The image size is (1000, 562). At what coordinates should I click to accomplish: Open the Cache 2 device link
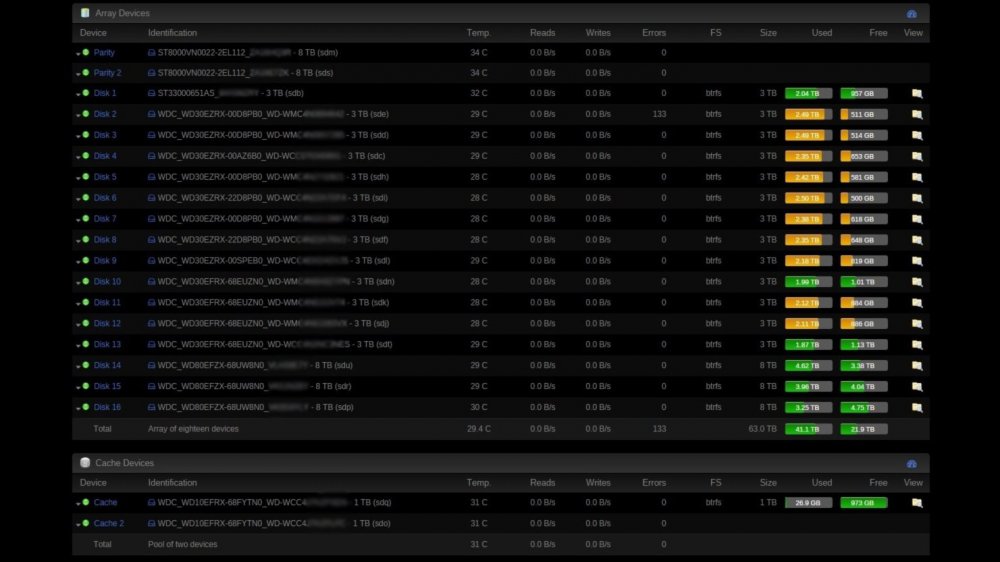tap(108, 523)
